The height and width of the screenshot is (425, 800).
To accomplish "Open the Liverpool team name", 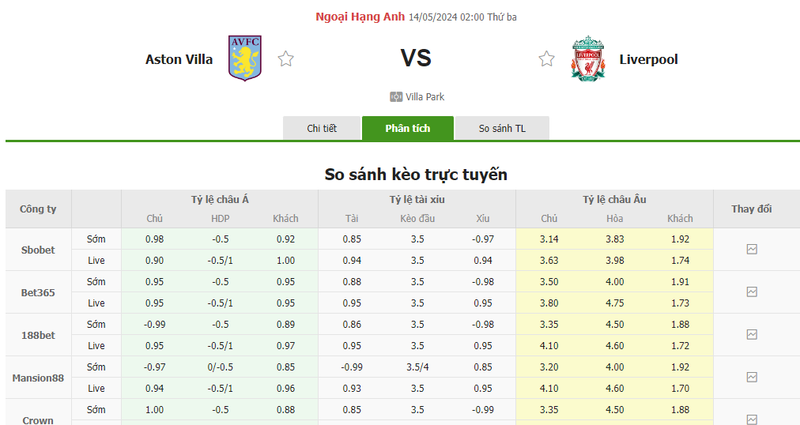I will click(648, 59).
